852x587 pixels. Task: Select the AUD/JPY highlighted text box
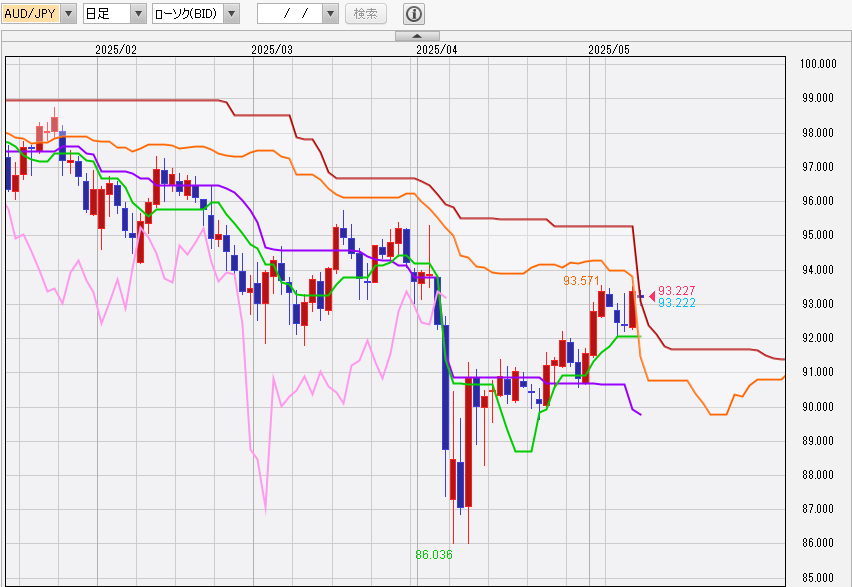[x=31, y=14]
